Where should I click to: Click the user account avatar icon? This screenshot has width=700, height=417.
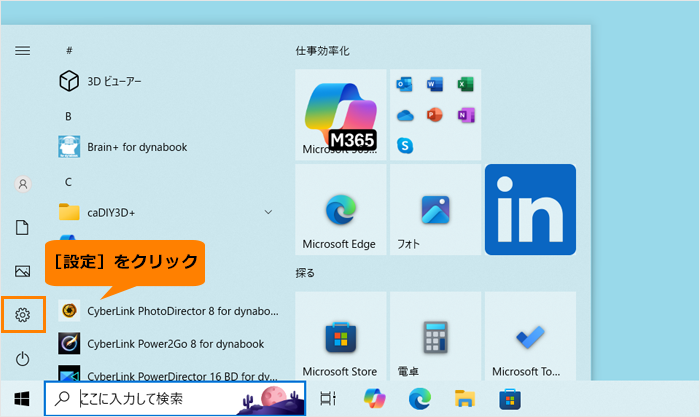(x=23, y=184)
